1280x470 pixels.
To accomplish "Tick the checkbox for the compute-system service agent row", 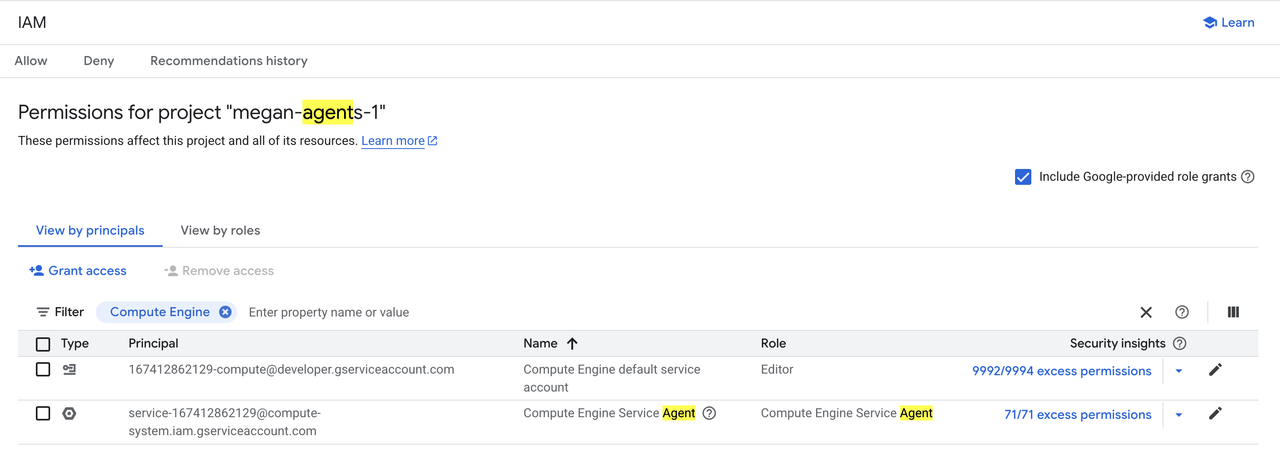I will (x=43, y=413).
